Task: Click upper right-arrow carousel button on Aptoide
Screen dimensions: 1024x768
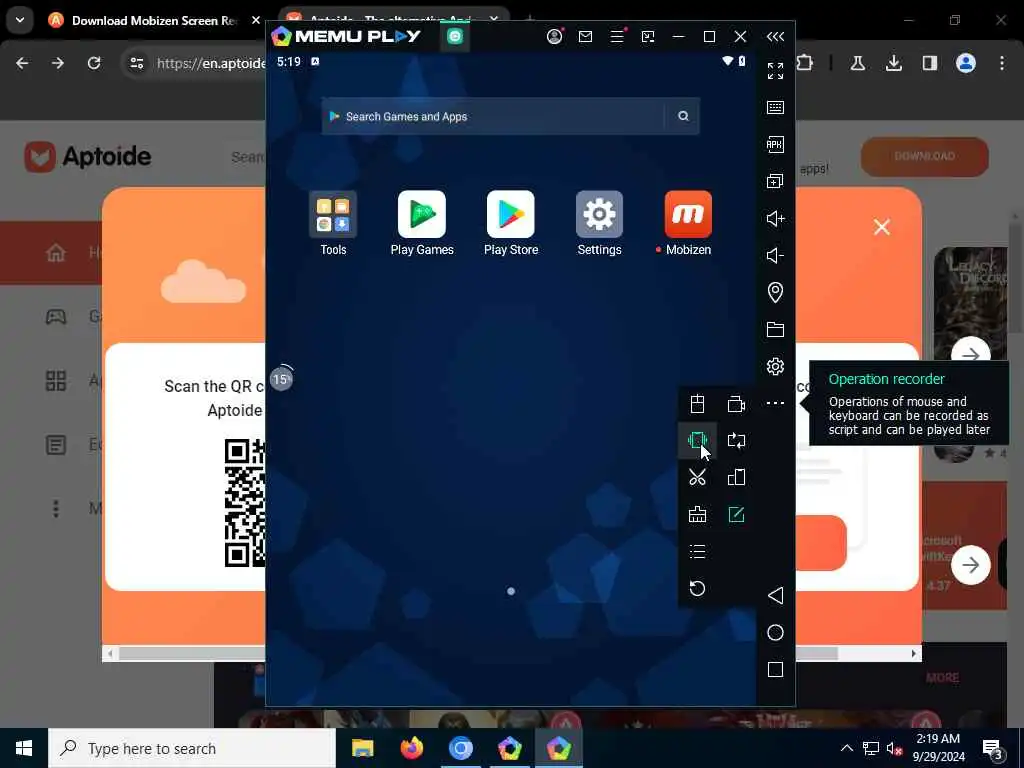Action: pos(970,355)
